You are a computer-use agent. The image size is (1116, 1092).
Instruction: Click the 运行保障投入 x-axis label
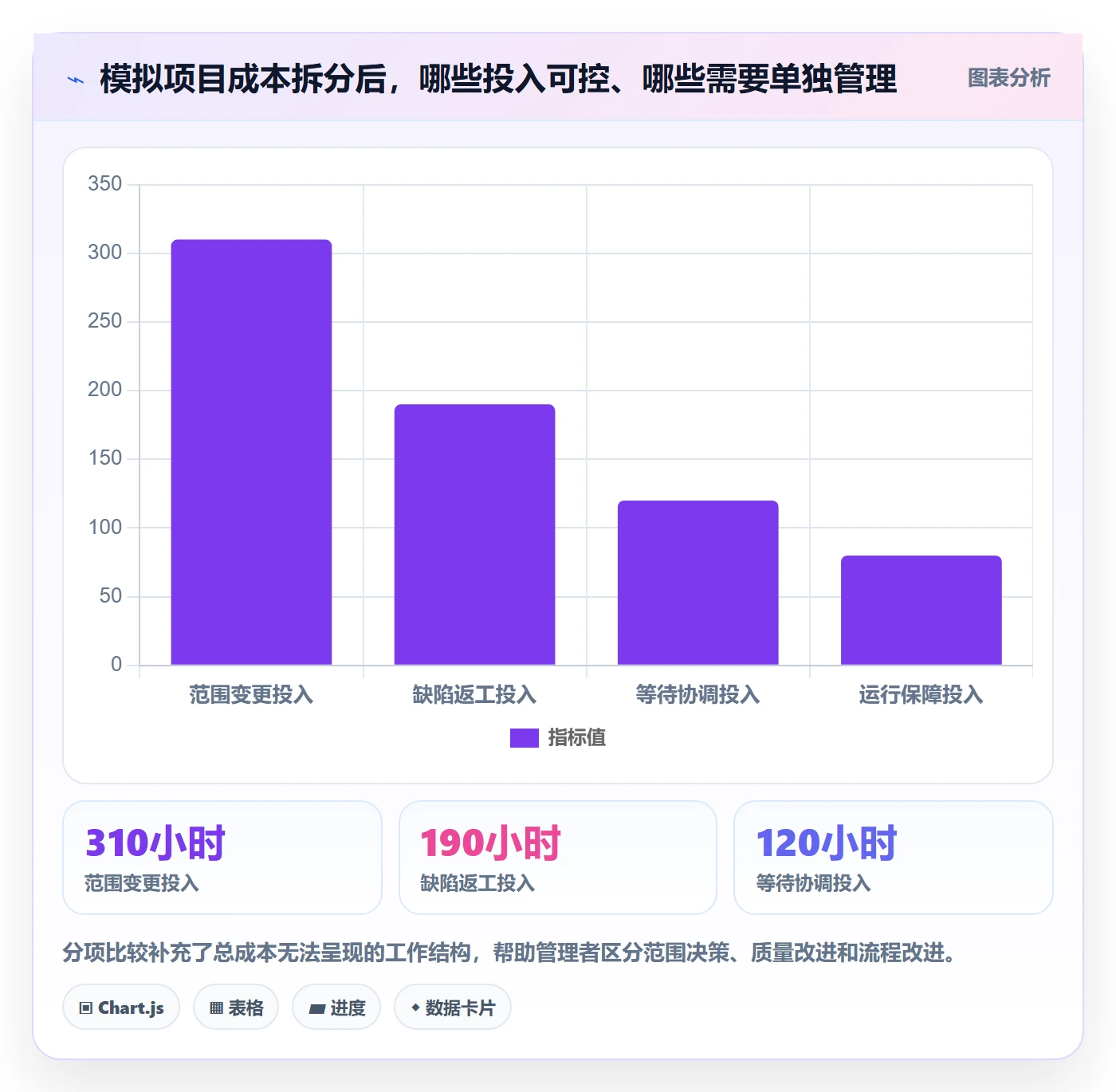pos(921,695)
